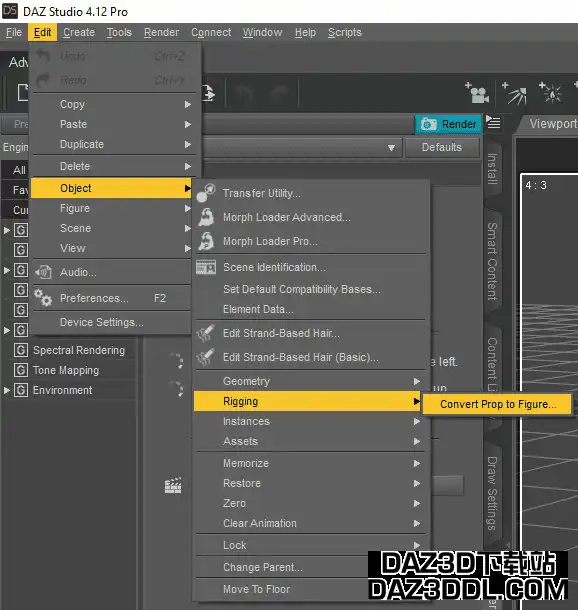Click the clapperboard icon in render pane
The height and width of the screenshot is (610, 578).
[173, 486]
